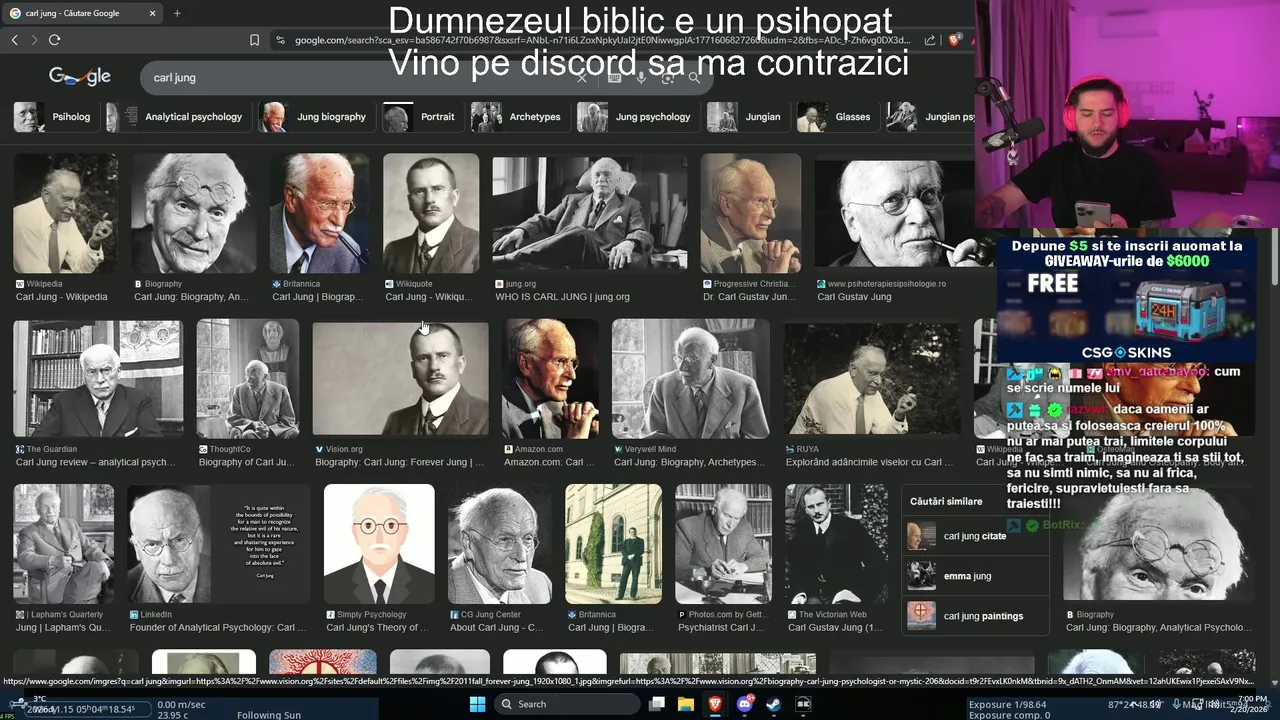Open The Guardian library image result
Image resolution: width=1280 pixels, height=720 pixels.
(98, 378)
